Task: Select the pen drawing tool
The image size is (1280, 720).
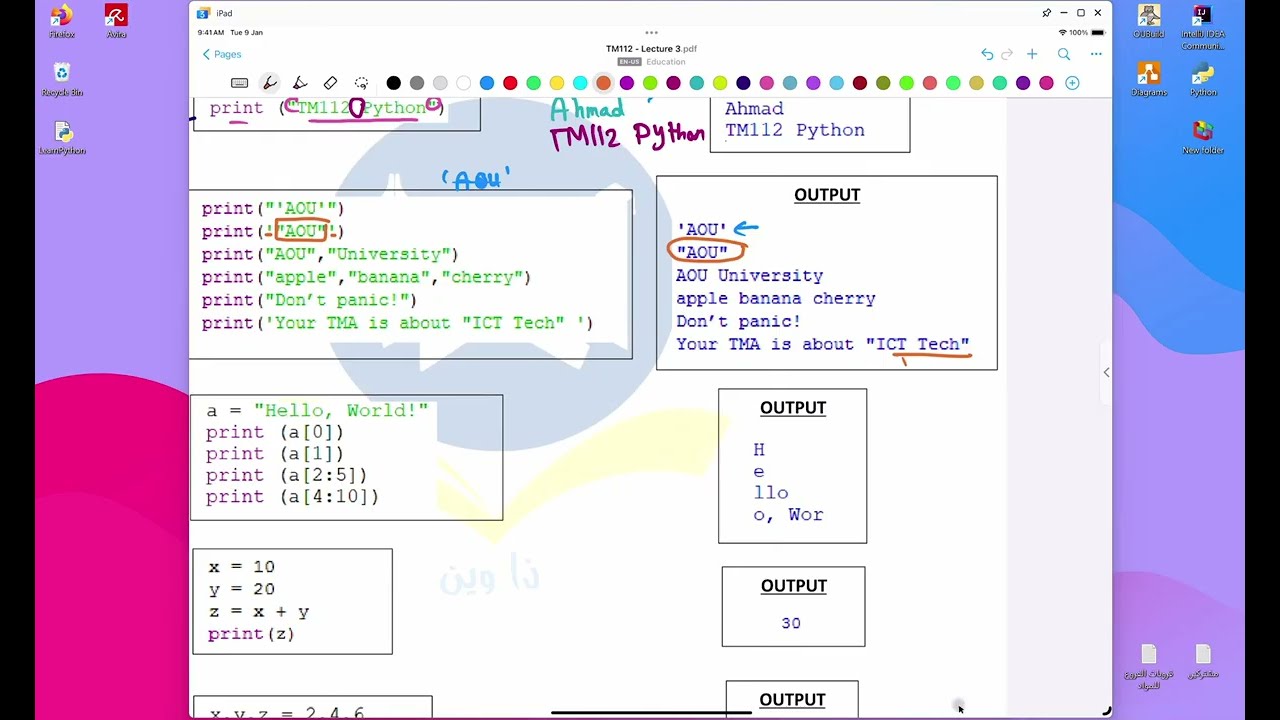Action: [x=269, y=83]
